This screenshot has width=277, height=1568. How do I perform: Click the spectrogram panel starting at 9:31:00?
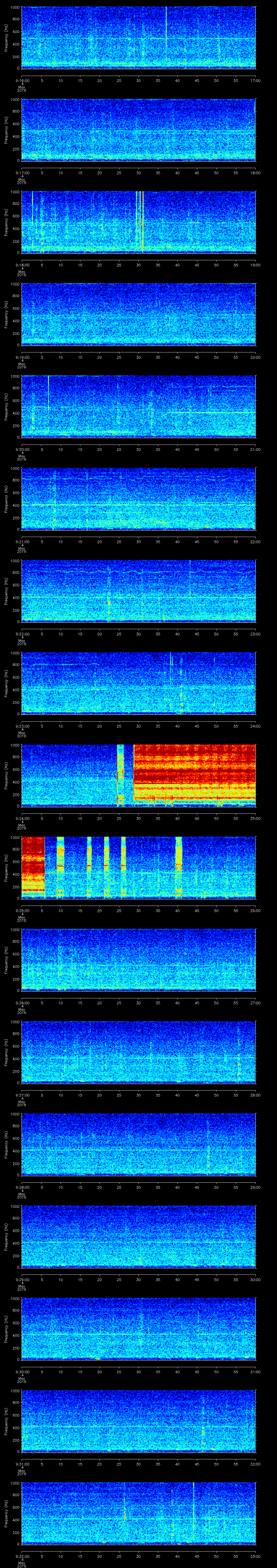tap(138, 1421)
